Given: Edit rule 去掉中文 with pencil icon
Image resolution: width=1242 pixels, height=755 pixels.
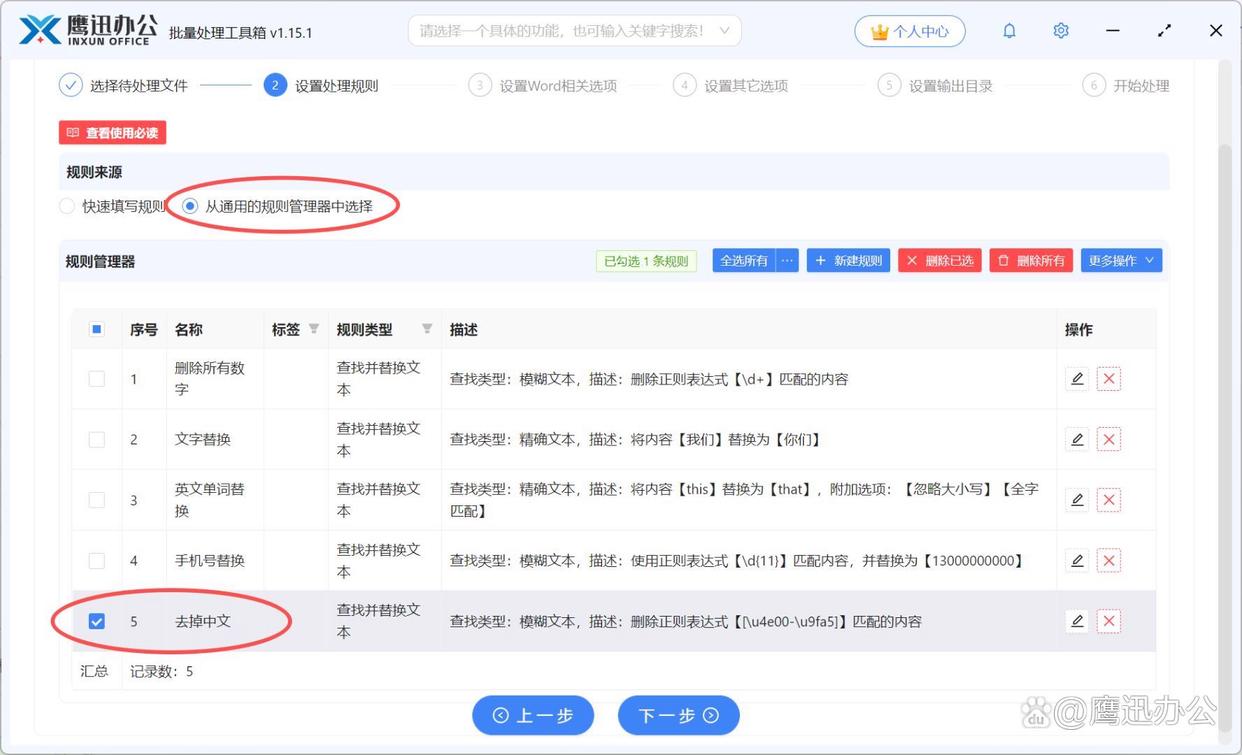Looking at the screenshot, I should (1077, 621).
